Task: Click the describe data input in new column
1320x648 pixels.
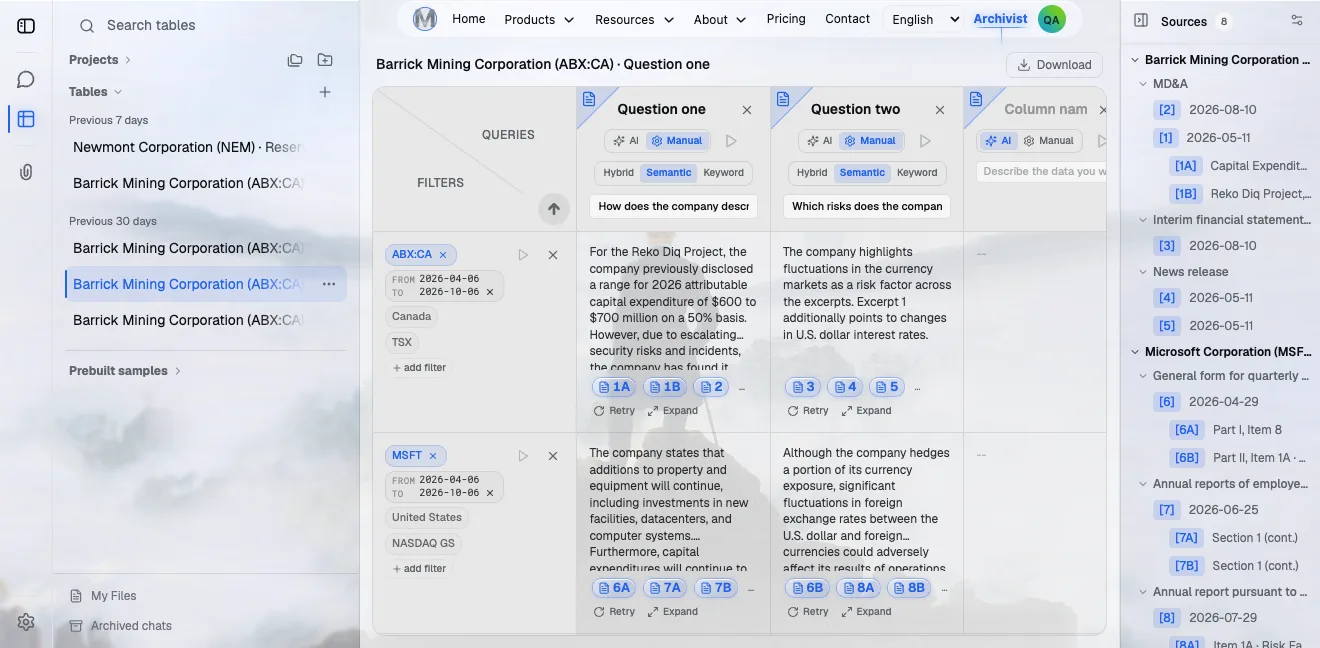Action: 1041,172
